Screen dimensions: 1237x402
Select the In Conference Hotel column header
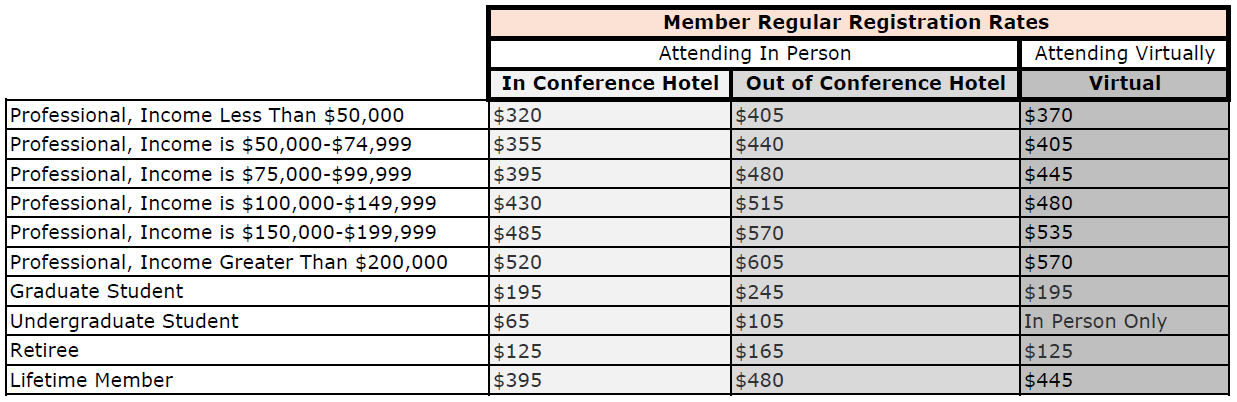click(610, 83)
